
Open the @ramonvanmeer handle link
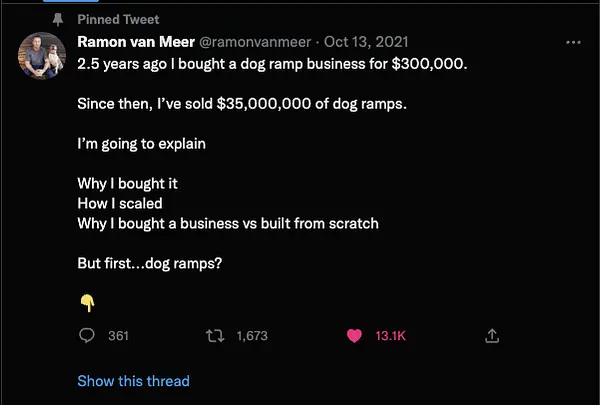pyautogui.click(x=255, y=42)
